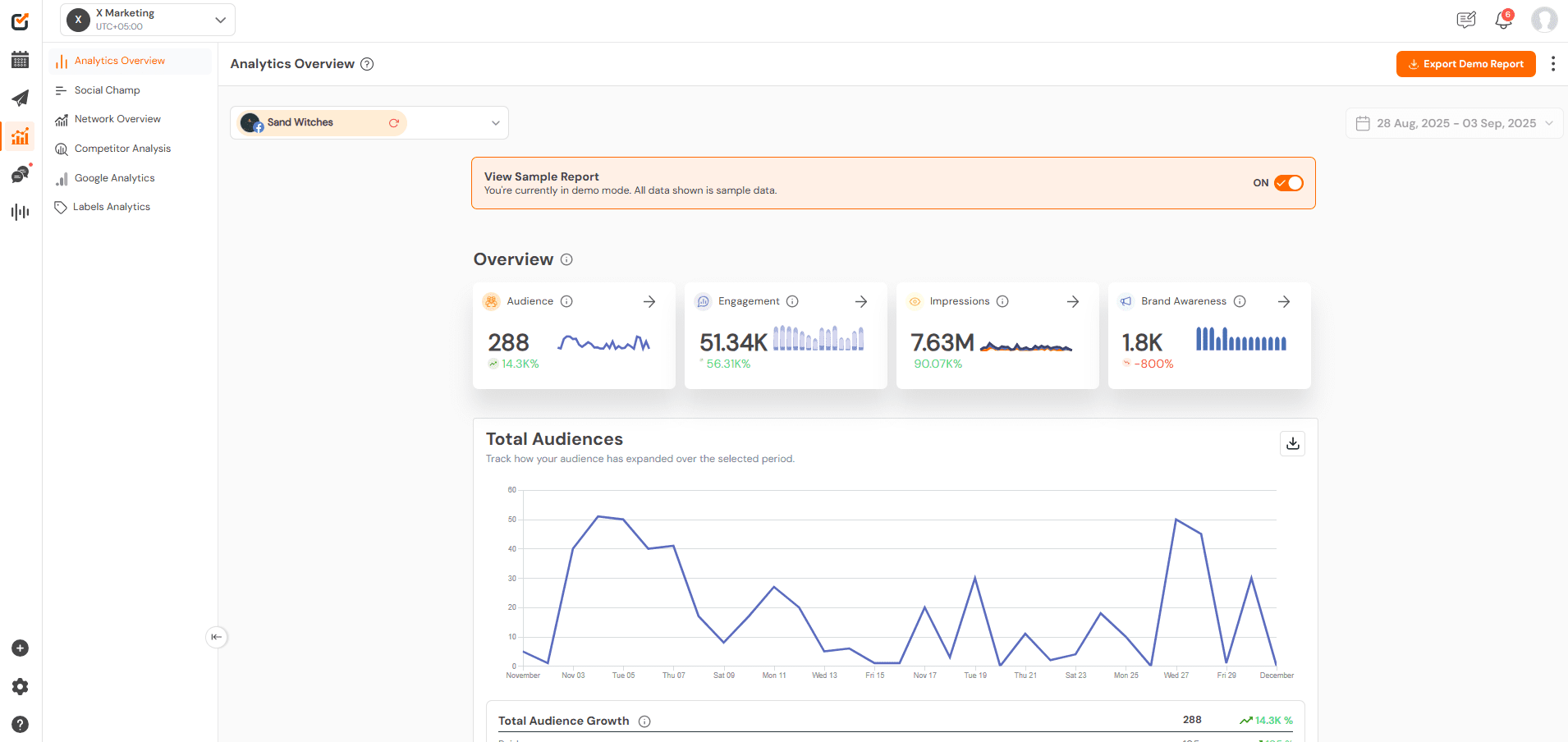Expand the social accounts selector chevron
The image size is (1568, 742).
click(x=494, y=122)
